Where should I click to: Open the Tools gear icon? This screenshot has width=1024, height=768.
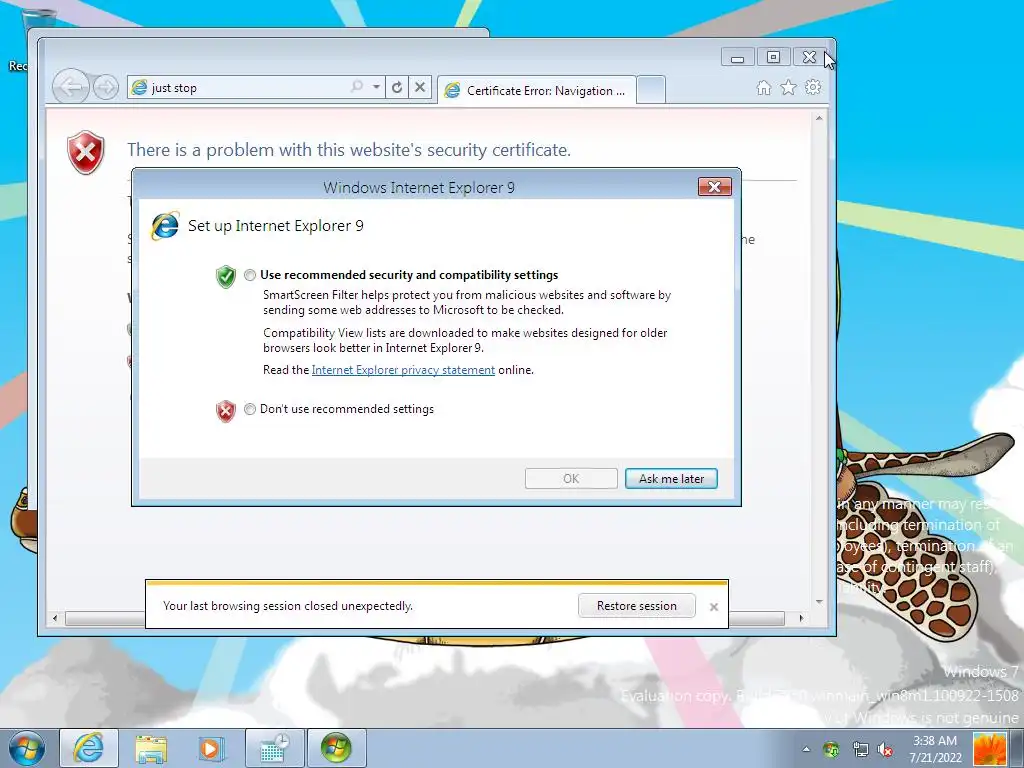pos(813,87)
